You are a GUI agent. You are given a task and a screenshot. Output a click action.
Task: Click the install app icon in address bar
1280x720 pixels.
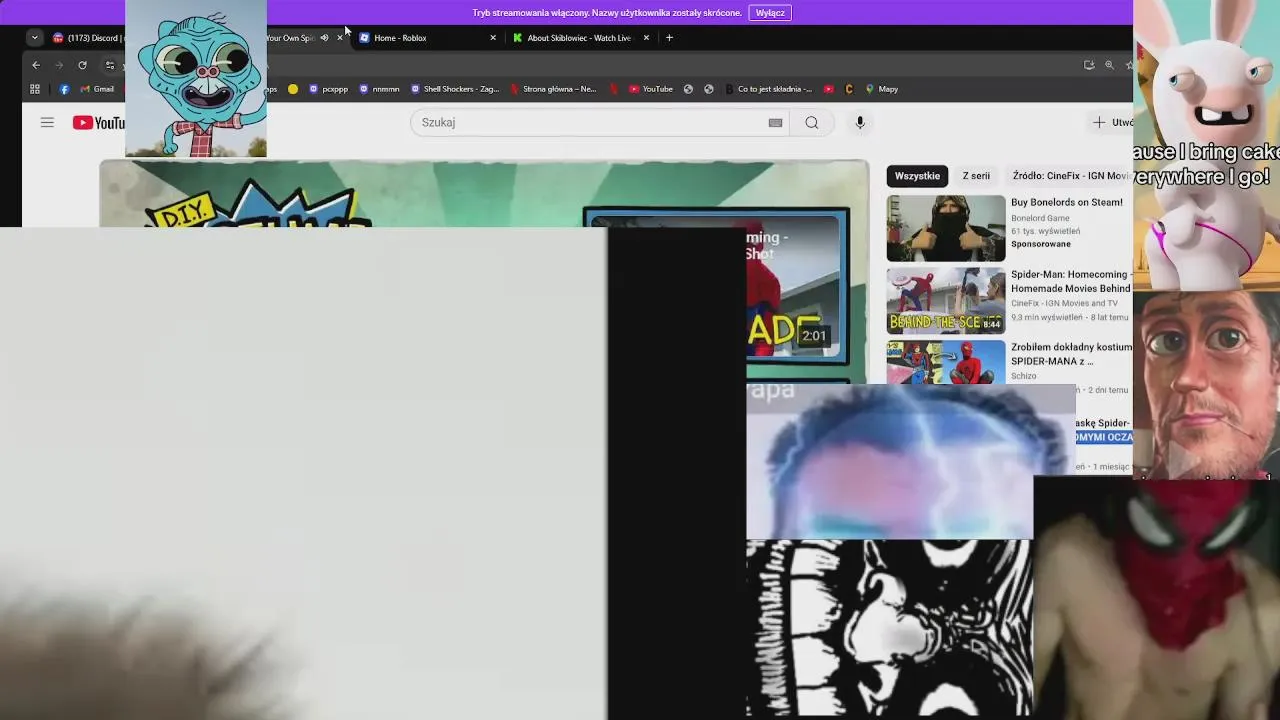(x=1089, y=65)
